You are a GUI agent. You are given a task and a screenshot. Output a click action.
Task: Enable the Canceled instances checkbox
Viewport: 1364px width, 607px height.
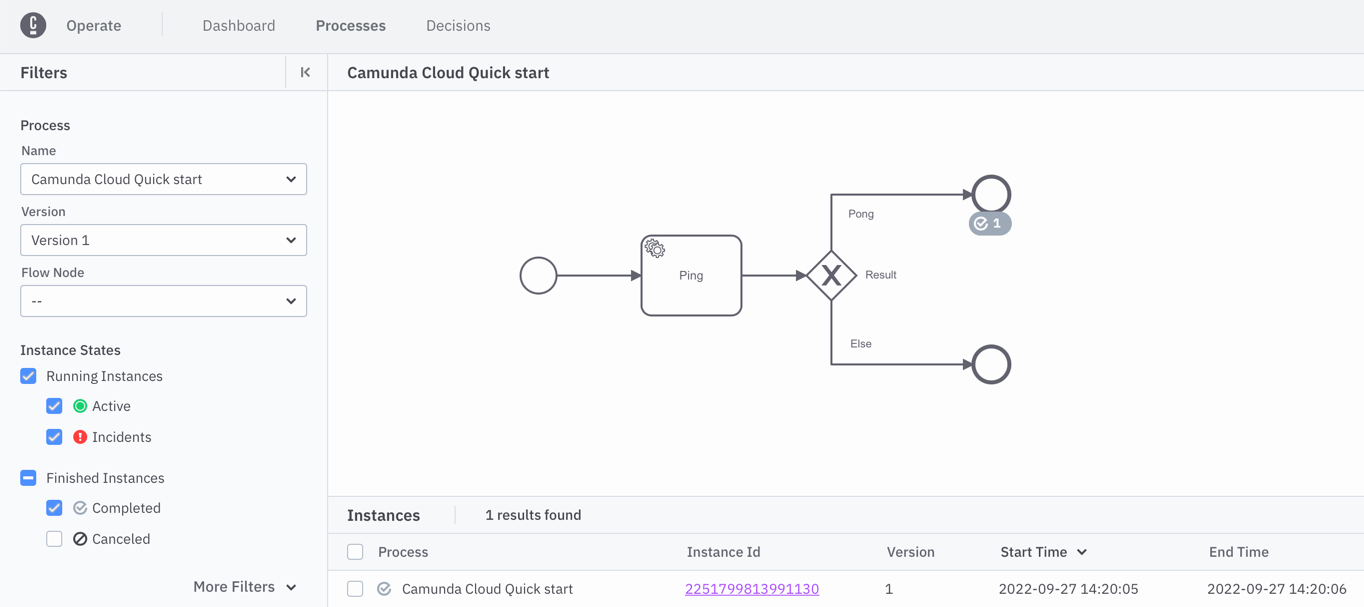(55, 539)
